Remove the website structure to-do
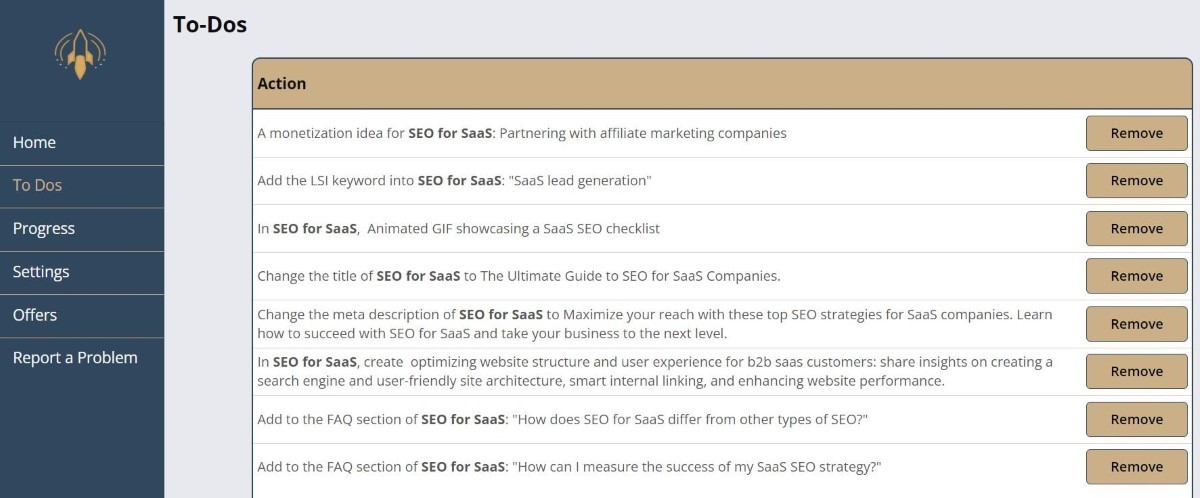Screen dimensions: 1200x498 pyautogui.click(x=1137, y=371)
